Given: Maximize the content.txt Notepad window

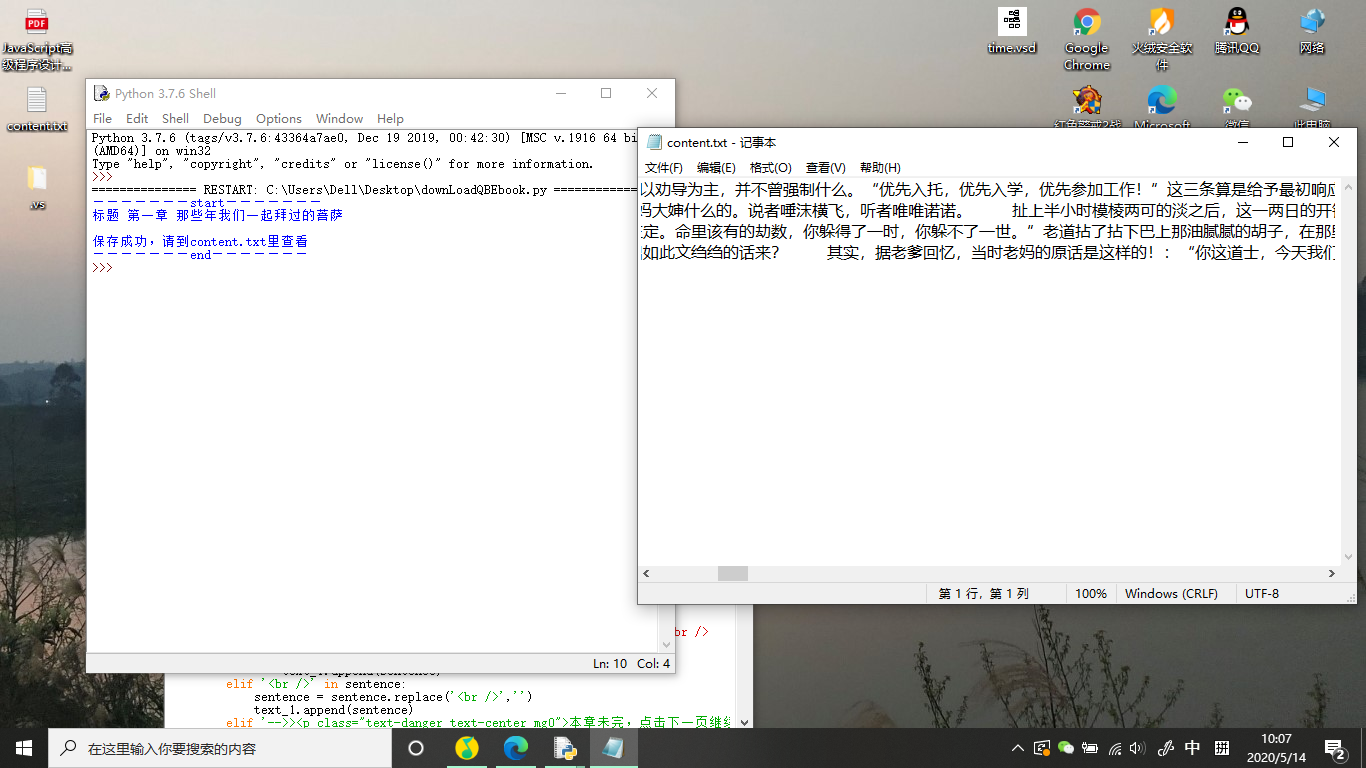Looking at the screenshot, I should tap(1288, 142).
